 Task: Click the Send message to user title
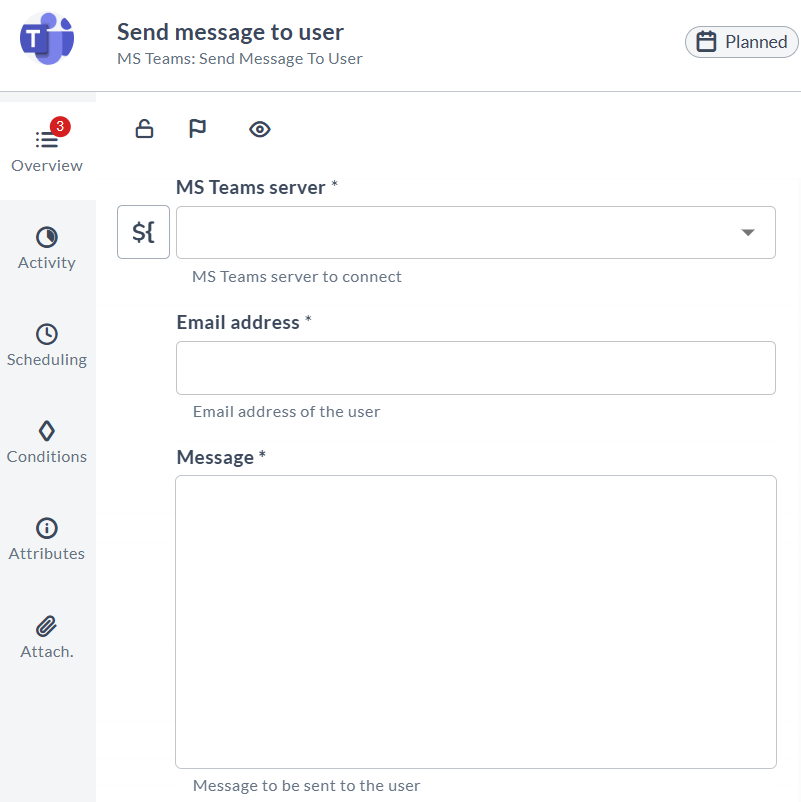230,32
